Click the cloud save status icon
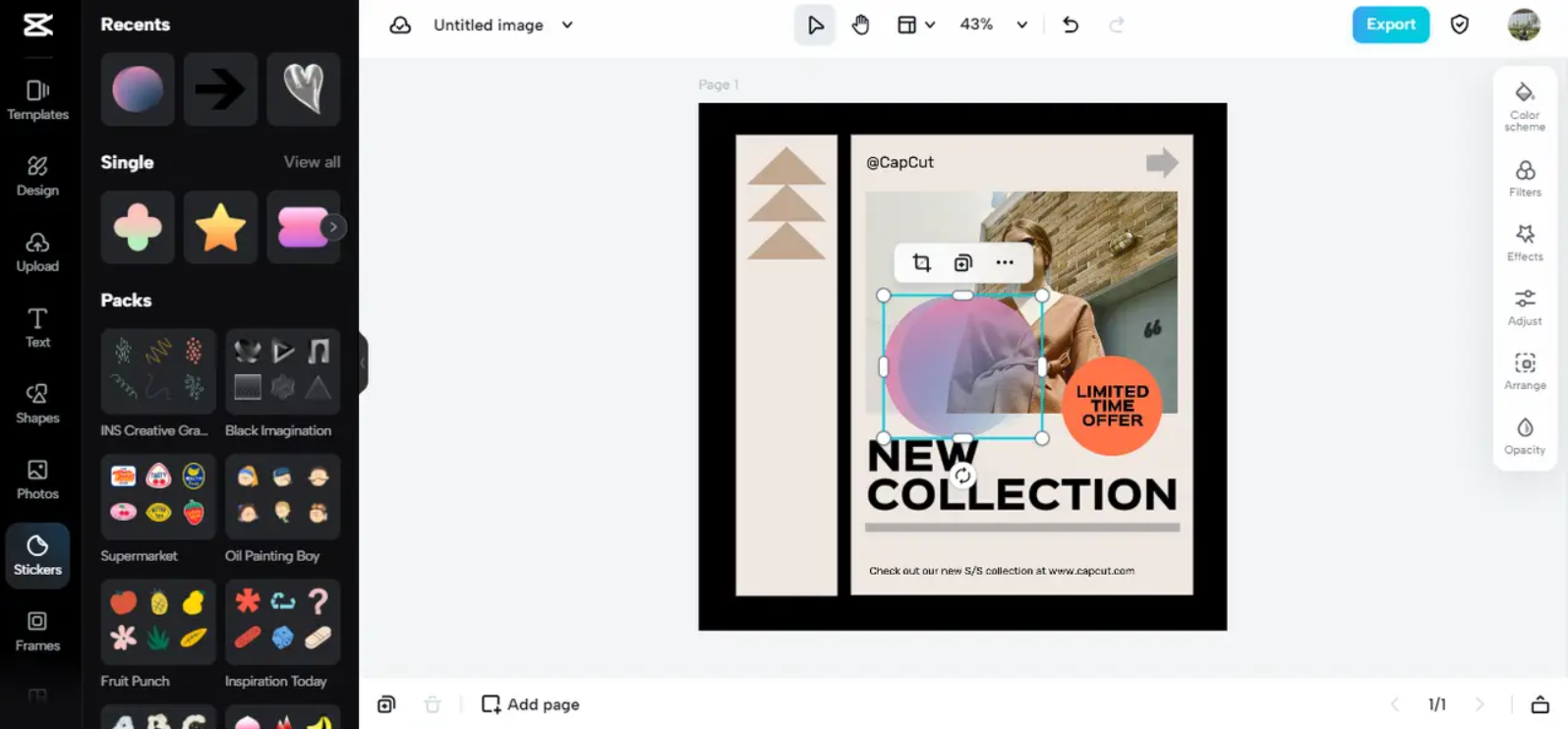This screenshot has height=729, width=1568. point(400,25)
